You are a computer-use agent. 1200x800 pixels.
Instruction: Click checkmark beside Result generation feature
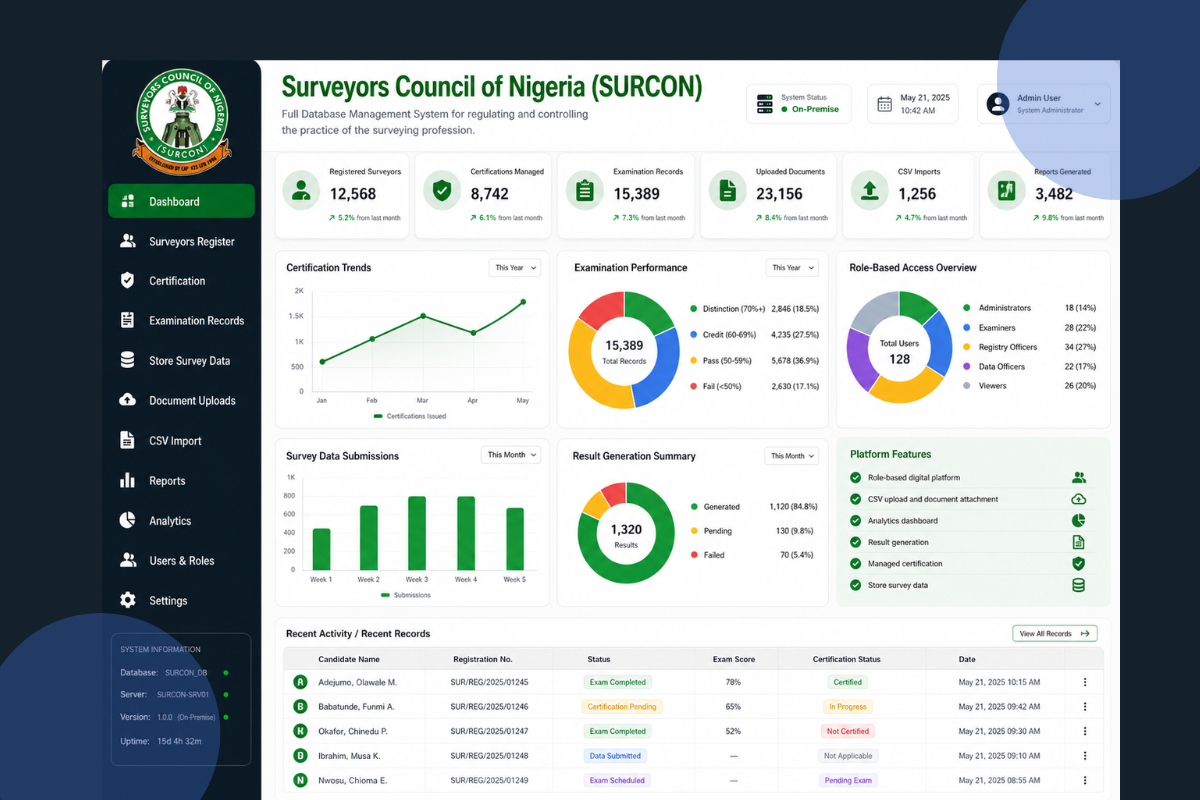pyautogui.click(x=855, y=542)
